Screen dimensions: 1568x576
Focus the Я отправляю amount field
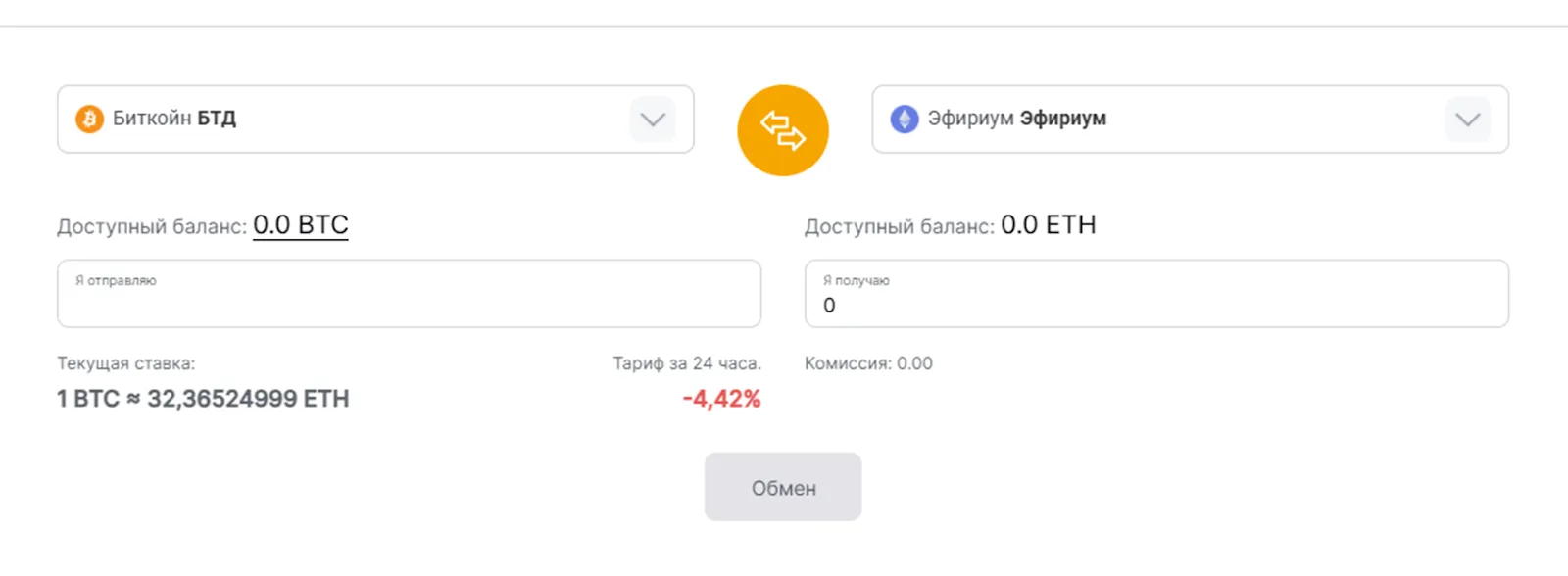click(x=409, y=294)
